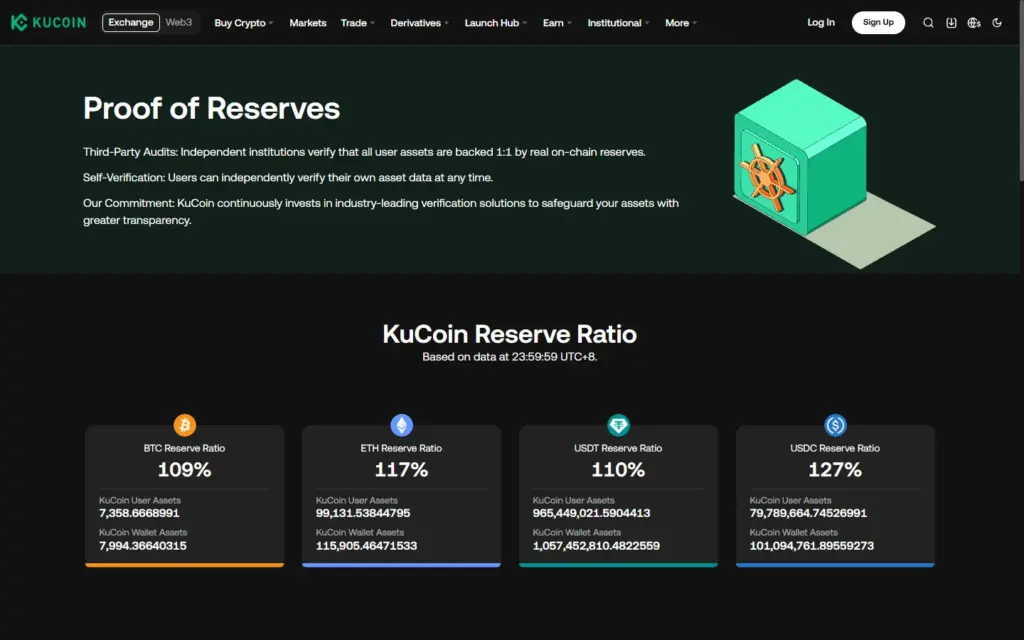Click the blue-violet ETH card bottom bar

[402, 565]
